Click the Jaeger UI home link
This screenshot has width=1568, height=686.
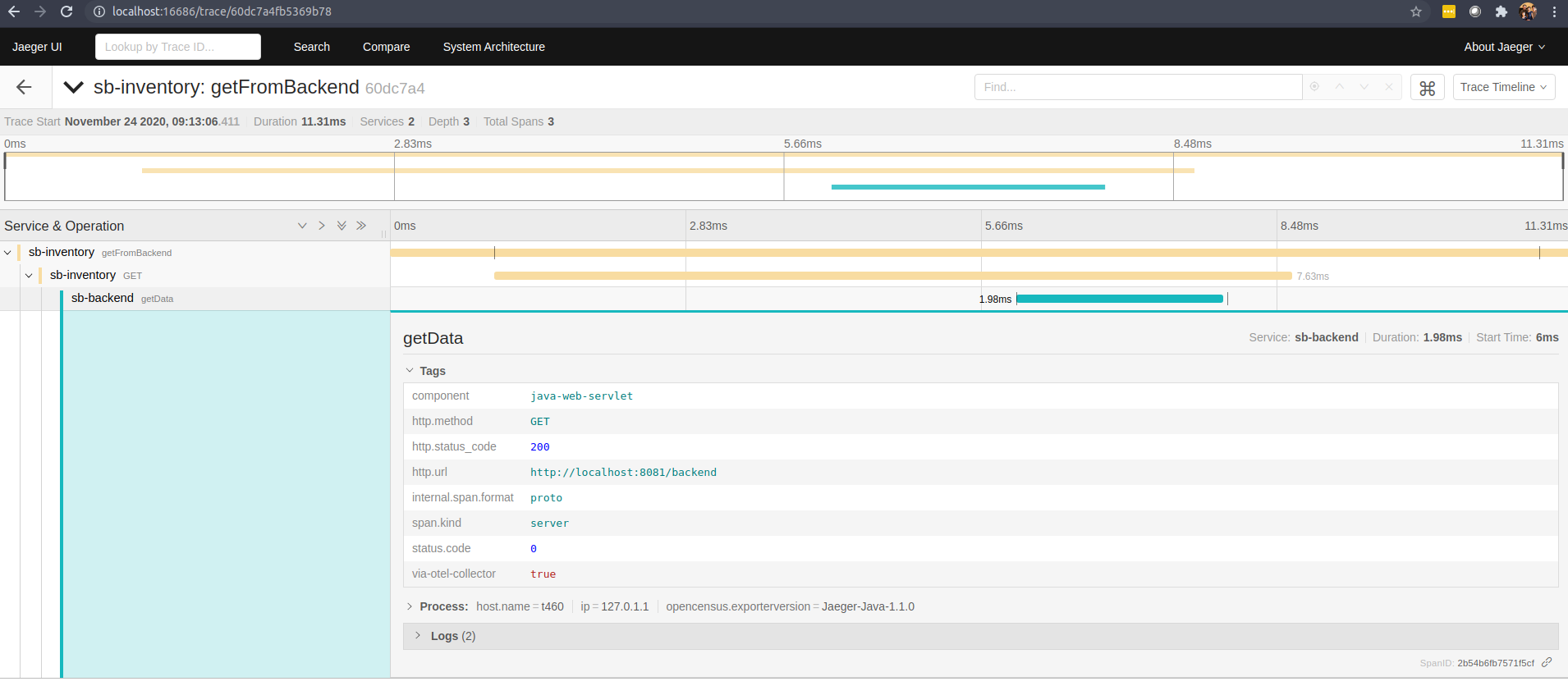(37, 47)
